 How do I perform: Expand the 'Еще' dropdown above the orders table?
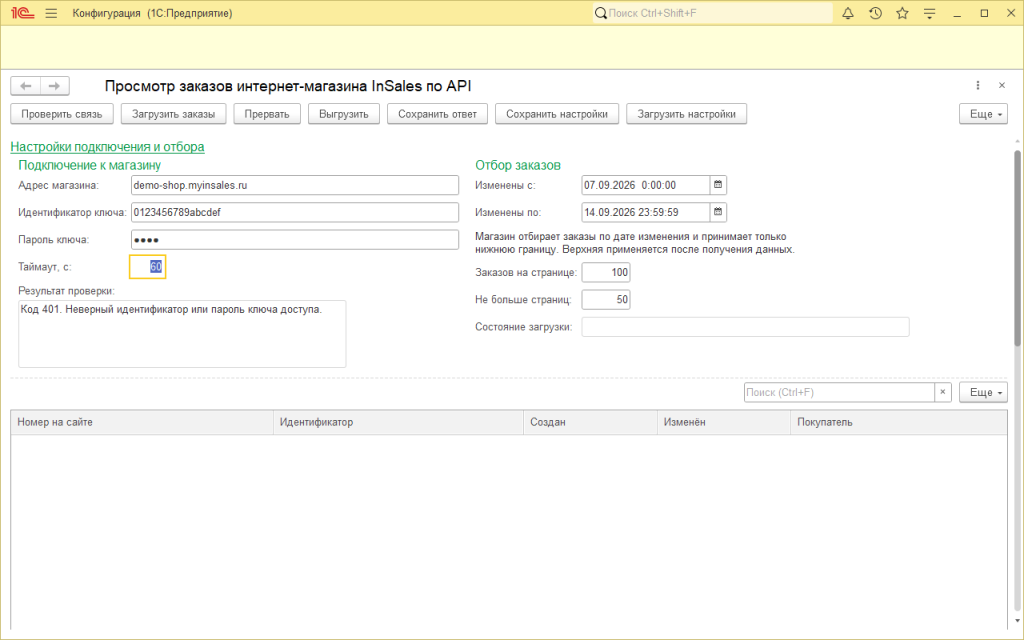pos(984,392)
